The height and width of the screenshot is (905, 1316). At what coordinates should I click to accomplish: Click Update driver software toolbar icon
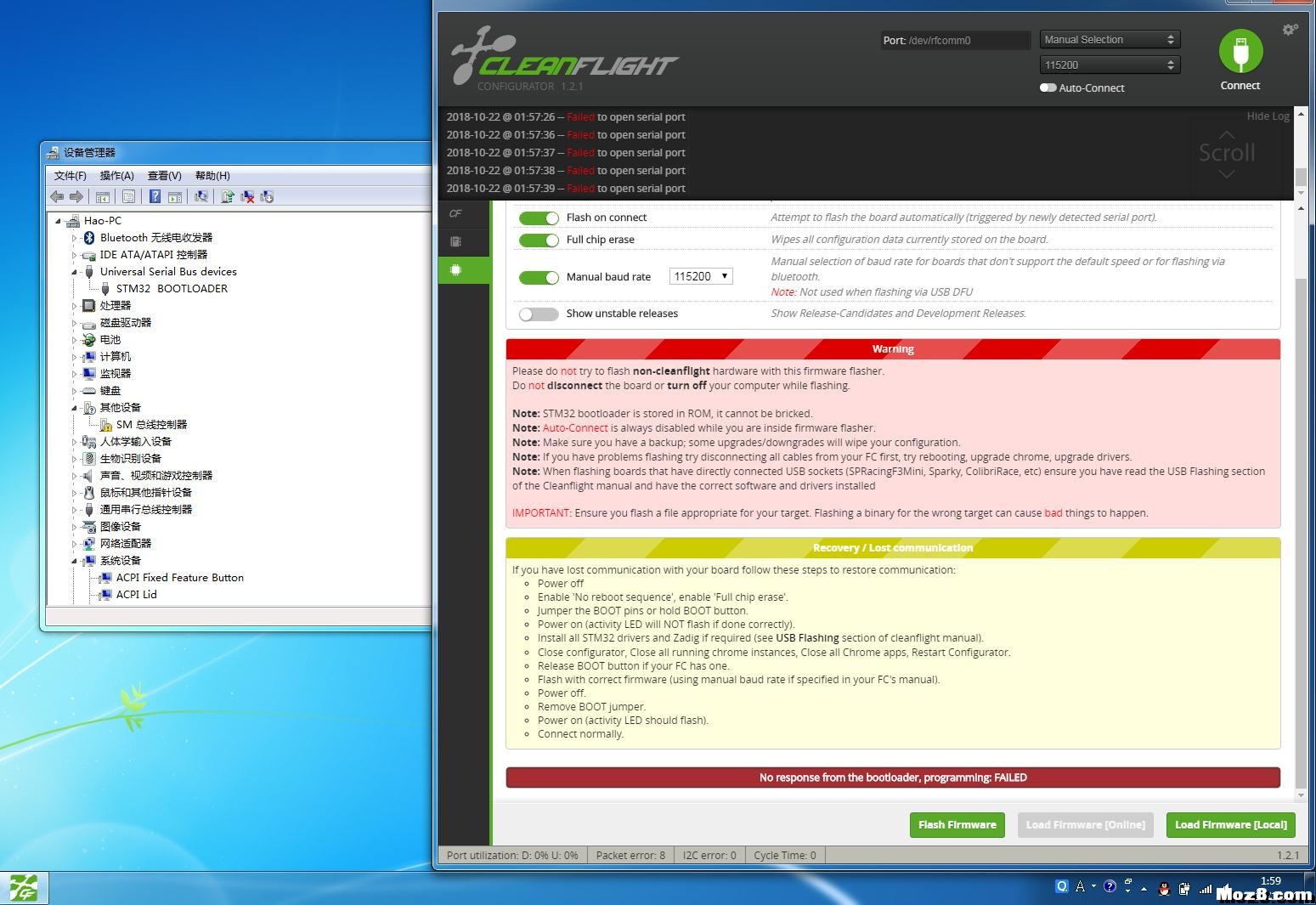[x=228, y=196]
